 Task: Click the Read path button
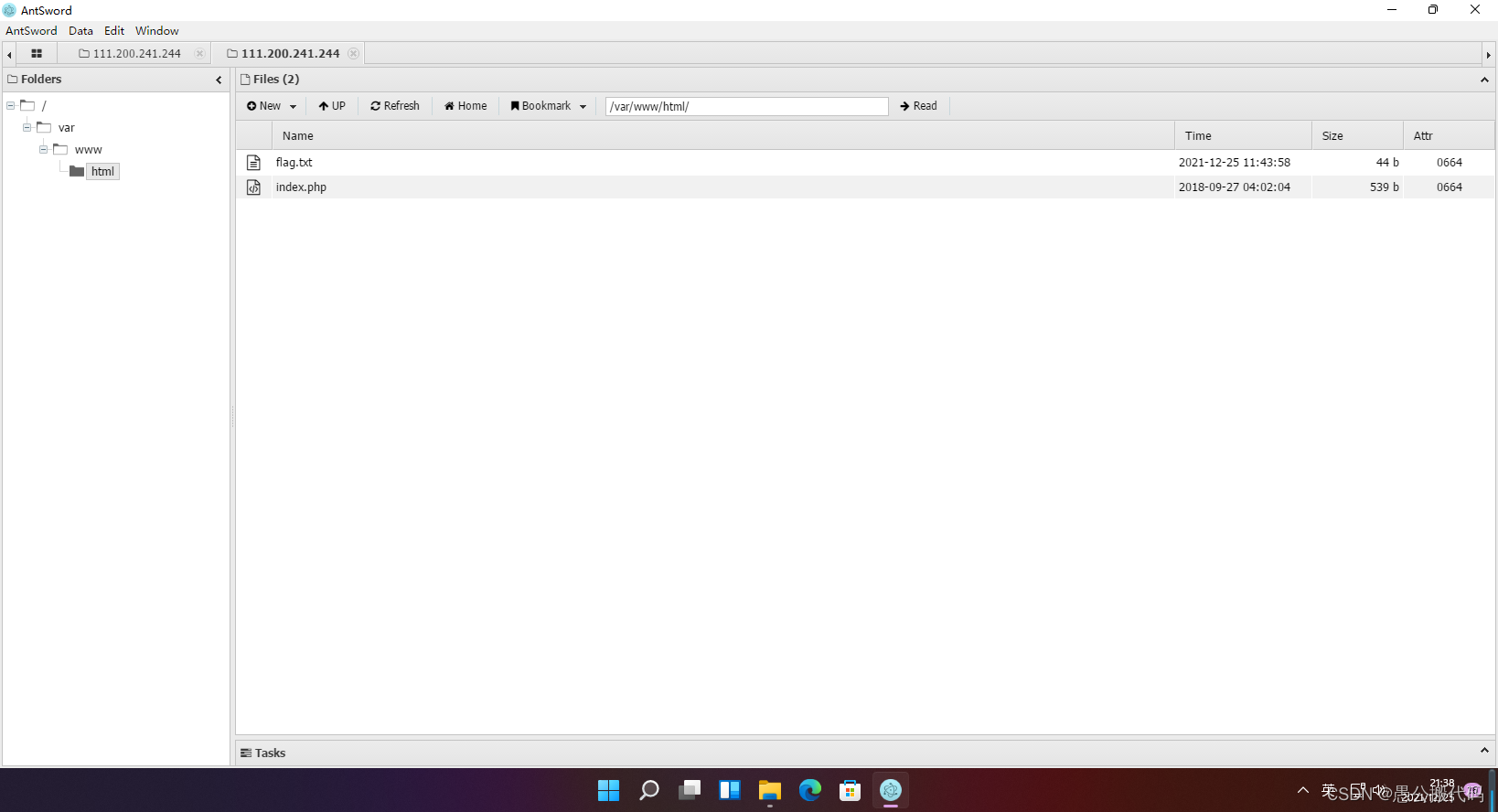[918, 106]
